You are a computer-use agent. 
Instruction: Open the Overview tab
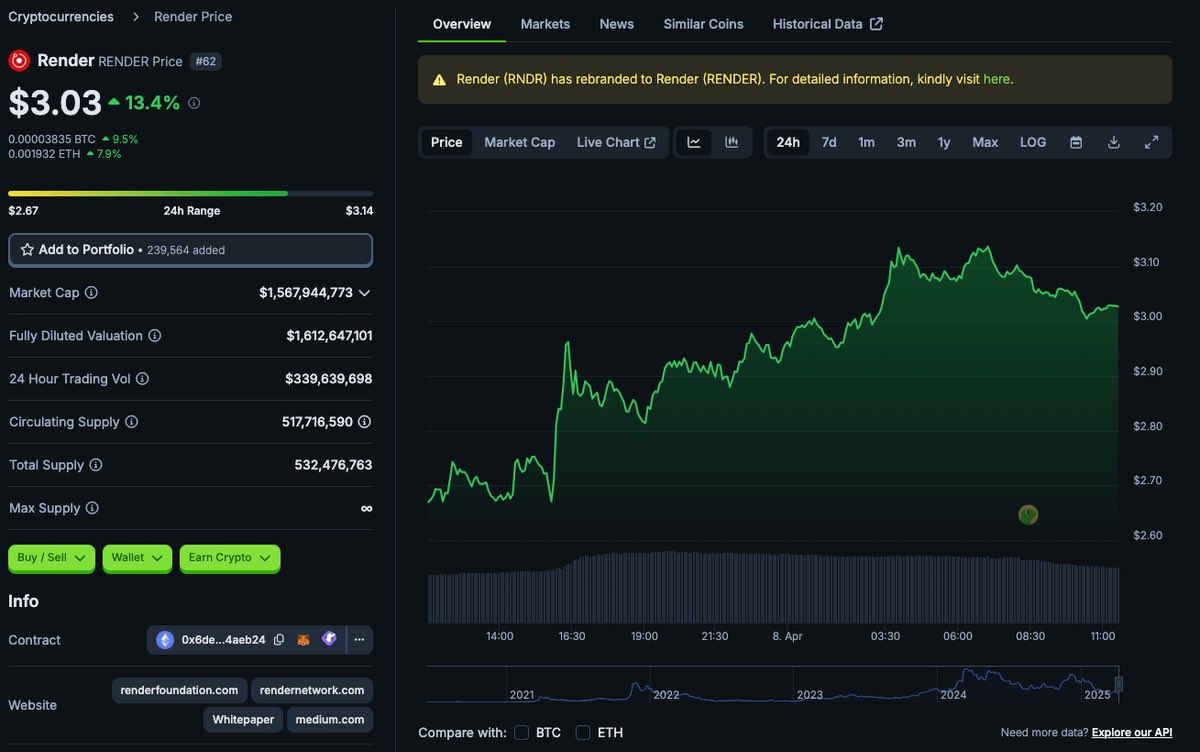462,24
